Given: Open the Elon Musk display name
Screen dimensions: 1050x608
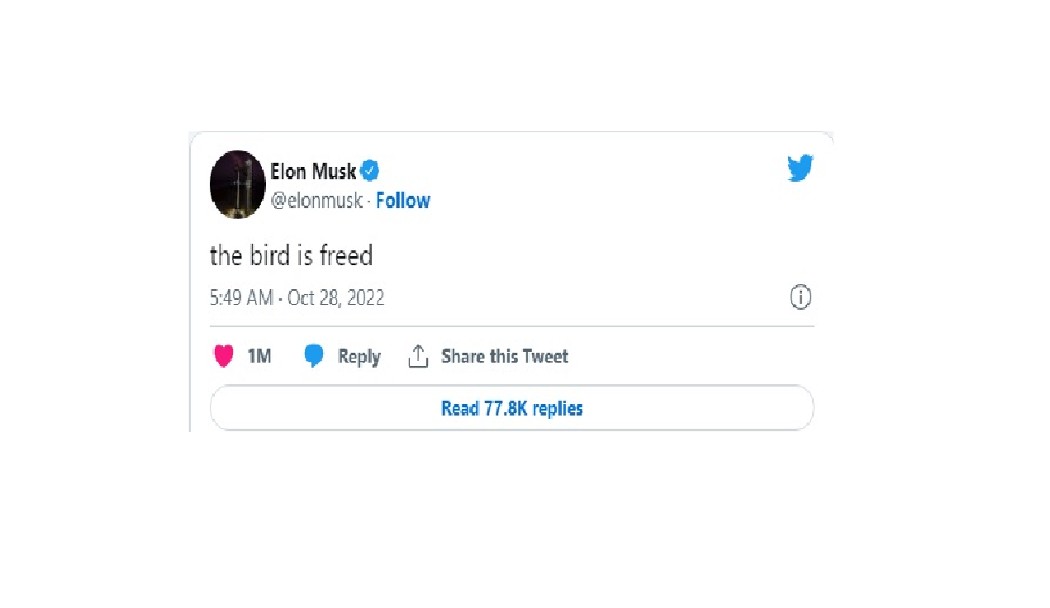Looking at the screenshot, I should [313, 171].
